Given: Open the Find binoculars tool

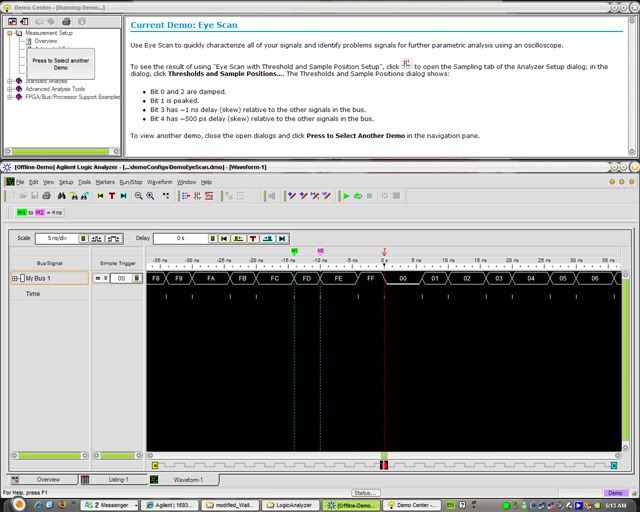Looking at the screenshot, I should [x=62, y=196].
